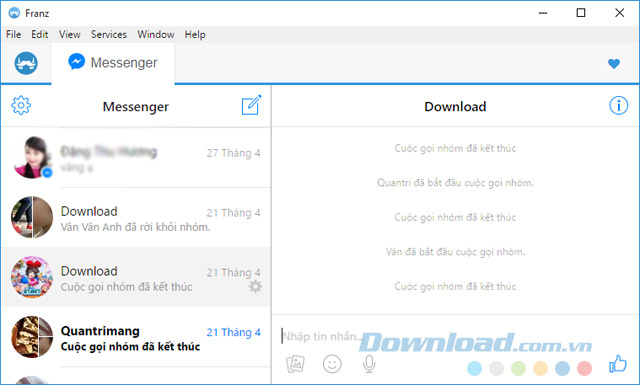Switch to the Messenger service tab

[x=113, y=62]
